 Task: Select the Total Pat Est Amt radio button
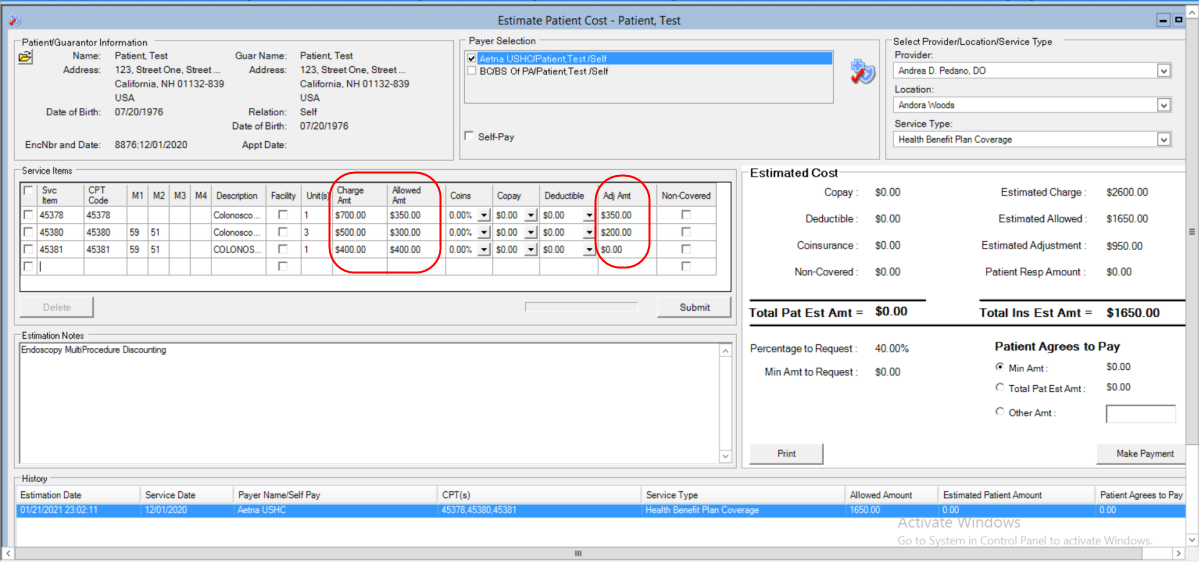pyautogui.click(x=999, y=388)
